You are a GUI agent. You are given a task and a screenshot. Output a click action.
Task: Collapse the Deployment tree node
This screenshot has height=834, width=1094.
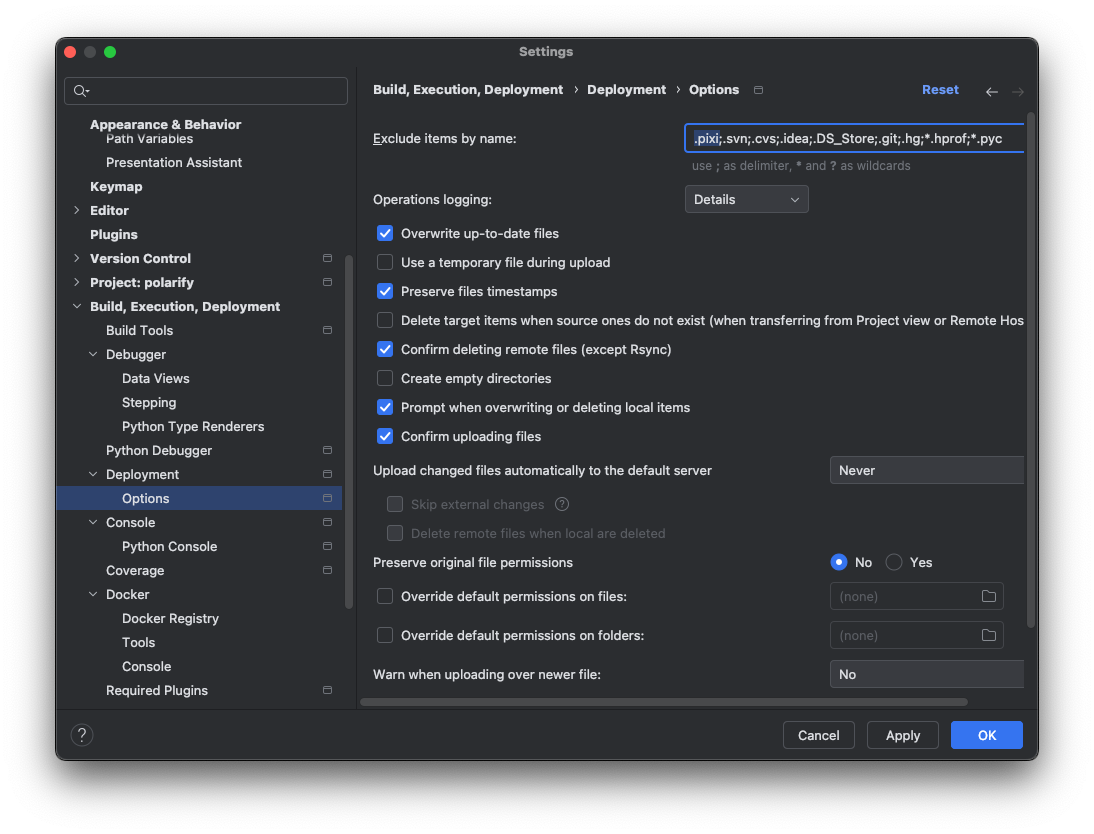tap(93, 474)
